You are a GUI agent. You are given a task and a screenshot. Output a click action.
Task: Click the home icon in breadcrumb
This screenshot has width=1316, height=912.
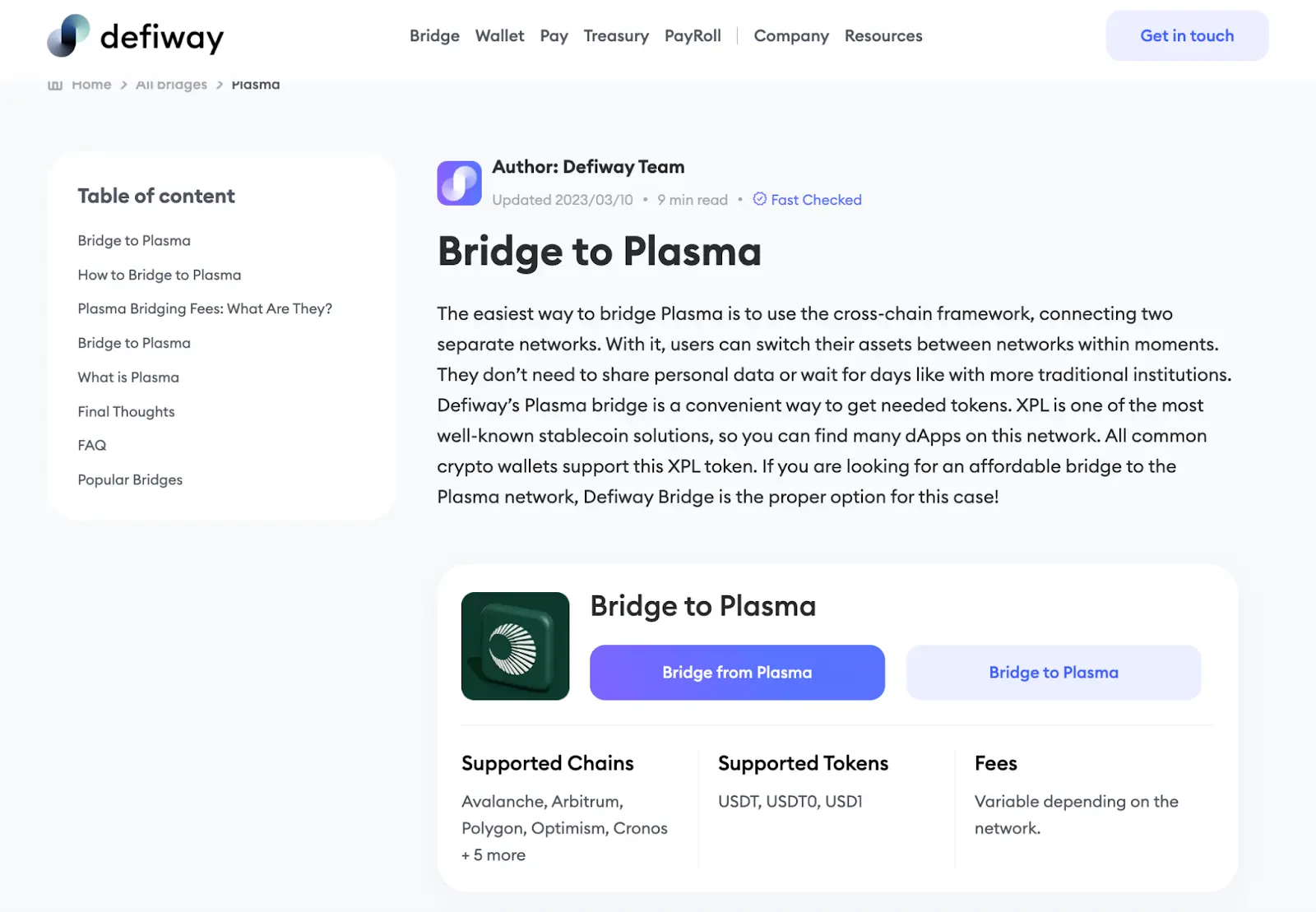[54, 84]
